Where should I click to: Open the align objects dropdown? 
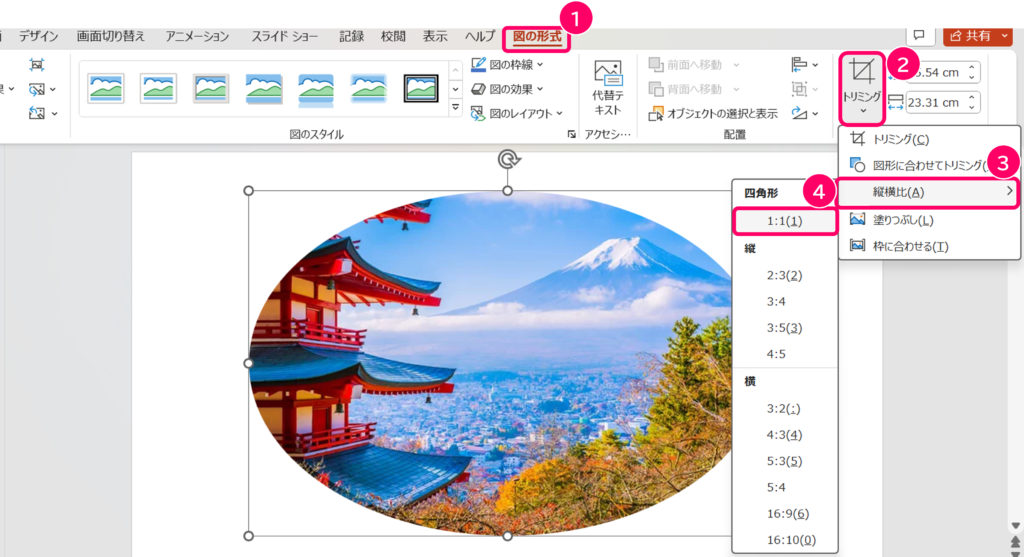tap(805, 64)
